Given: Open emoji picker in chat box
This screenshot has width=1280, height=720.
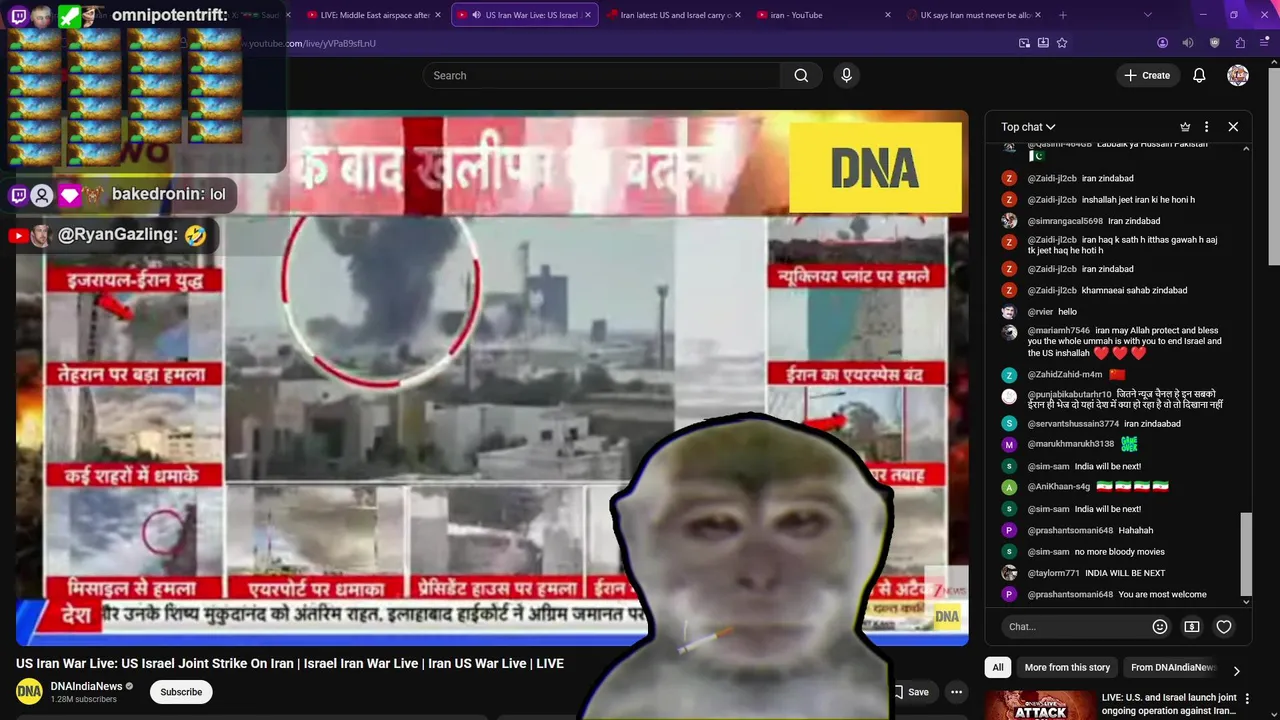Looking at the screenshot, I should 1160,627.
